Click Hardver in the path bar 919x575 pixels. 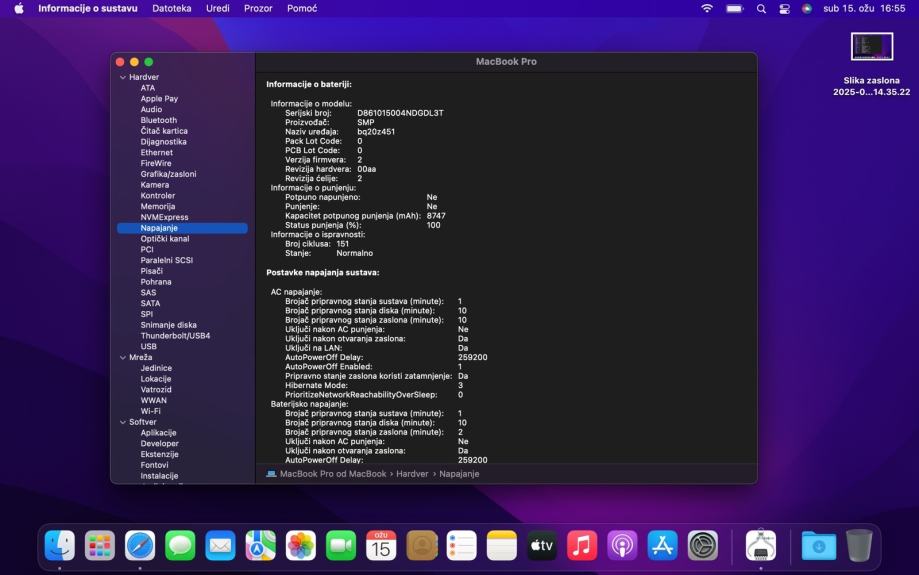point(412,474)
